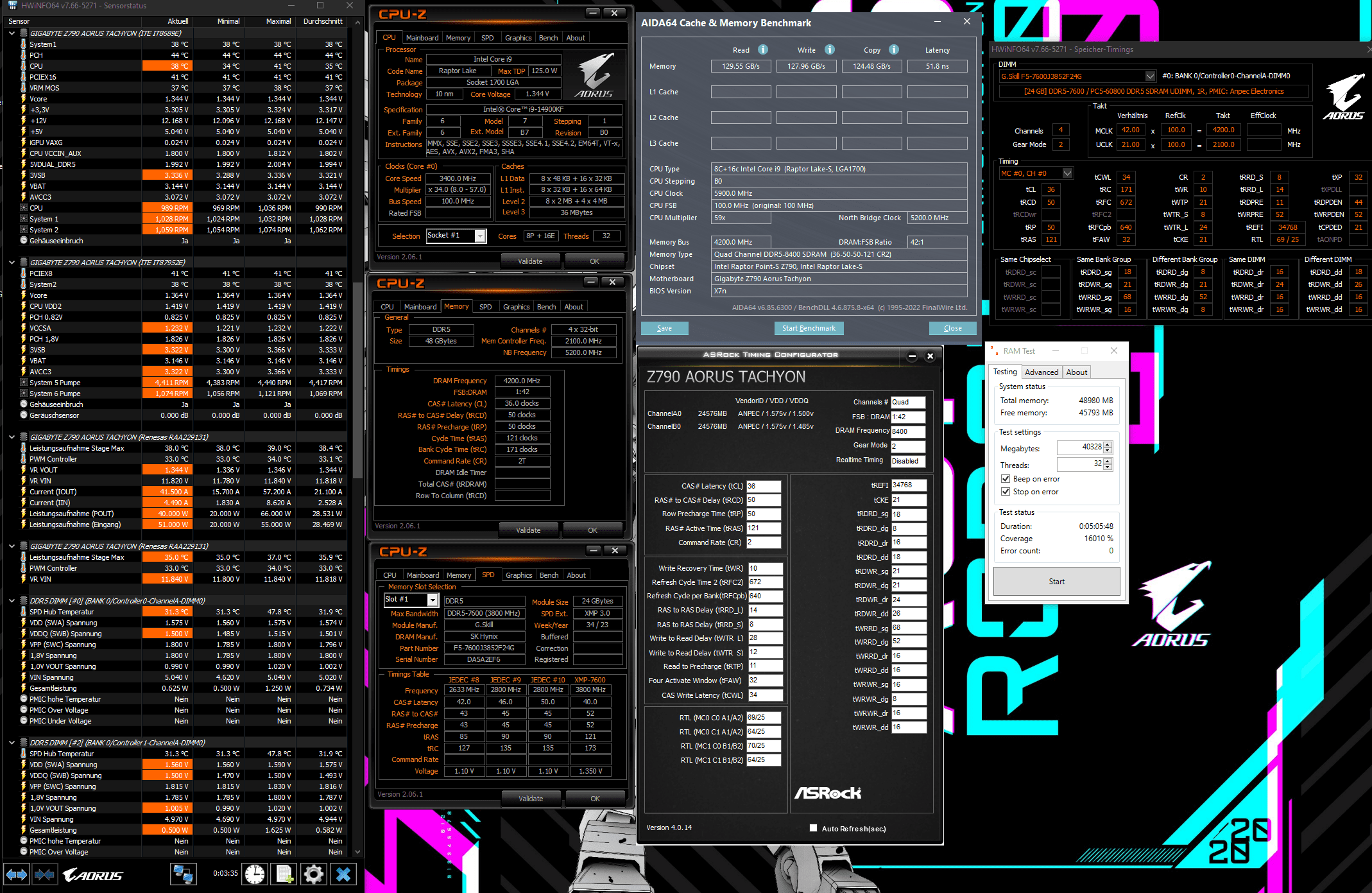Click Copy info icon in AIDA64
Viewport: 1372px width, 893px height.
pos(894,49)
